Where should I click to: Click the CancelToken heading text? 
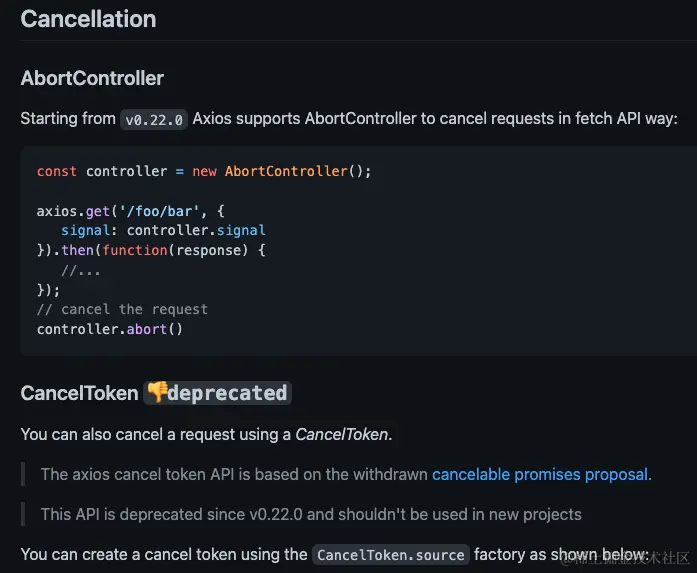tap(80, 393)
